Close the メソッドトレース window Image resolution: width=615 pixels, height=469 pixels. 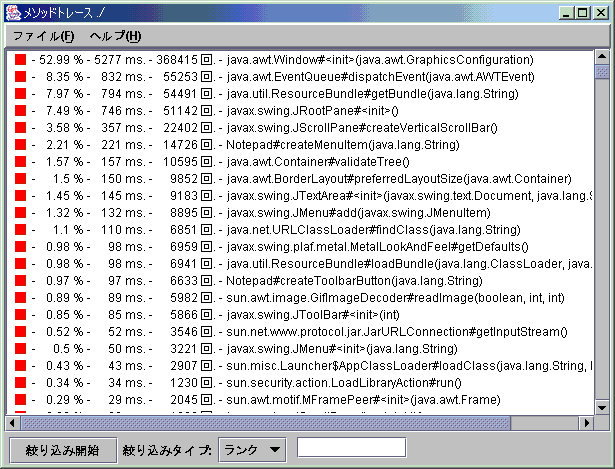pos(601,13)
